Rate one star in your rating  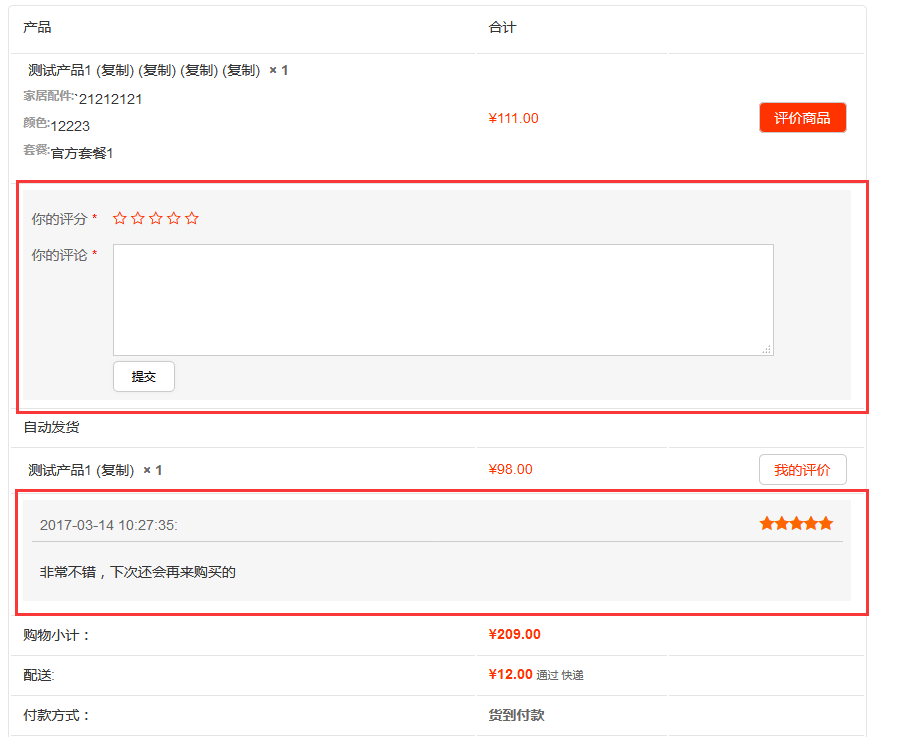(x=120, y=218)
